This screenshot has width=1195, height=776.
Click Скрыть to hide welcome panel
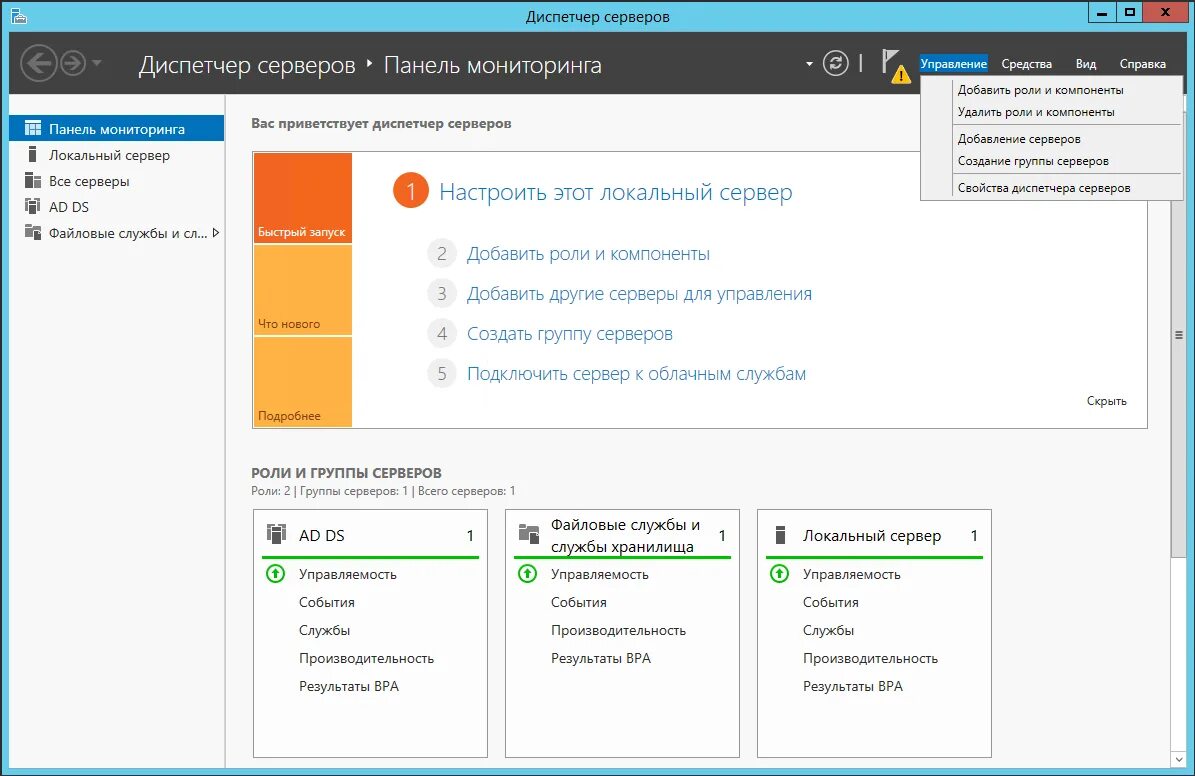click(x=1106, y=401)
